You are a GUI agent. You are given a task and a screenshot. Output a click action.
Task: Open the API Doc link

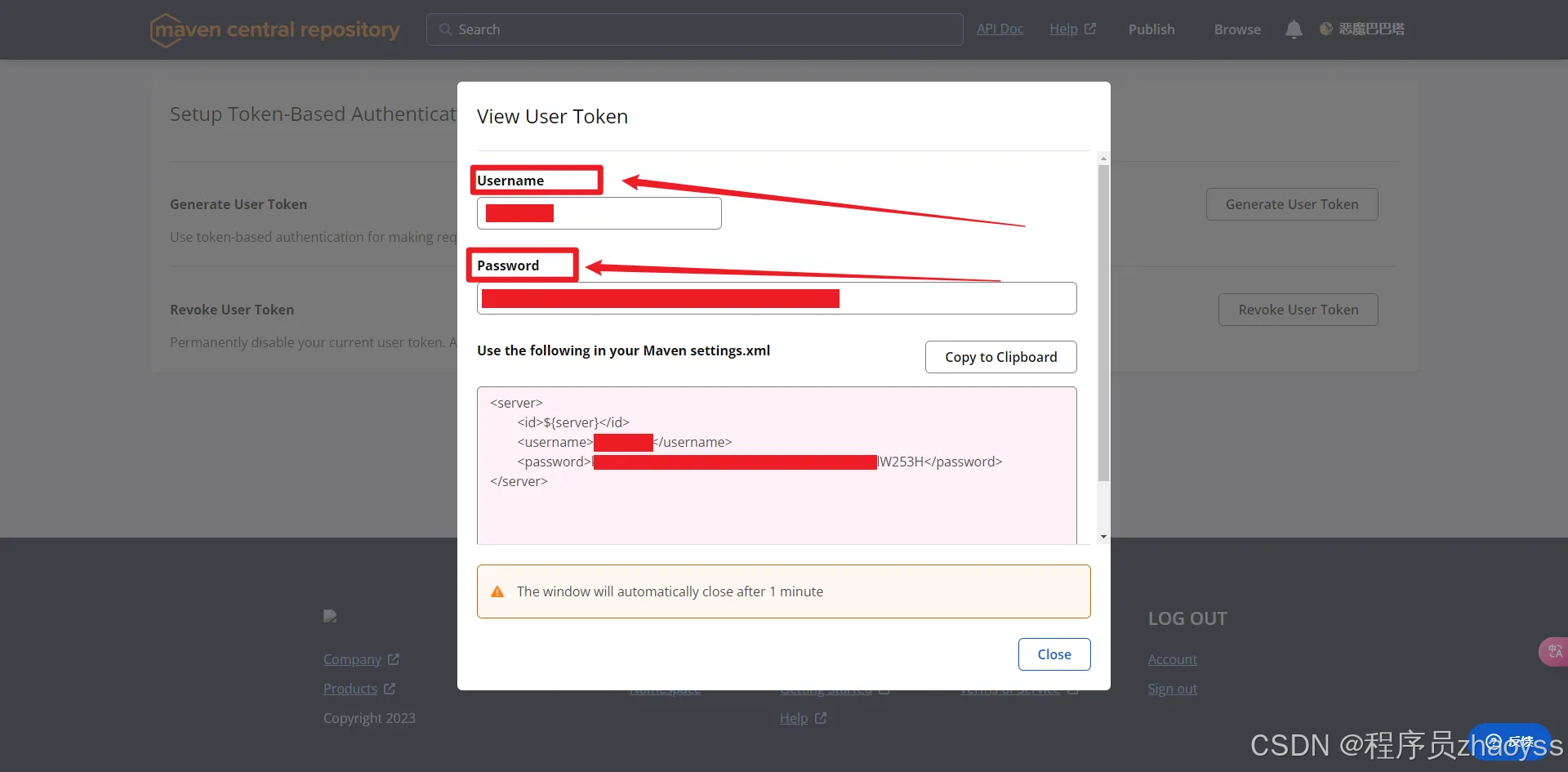tap(1000, 29)
